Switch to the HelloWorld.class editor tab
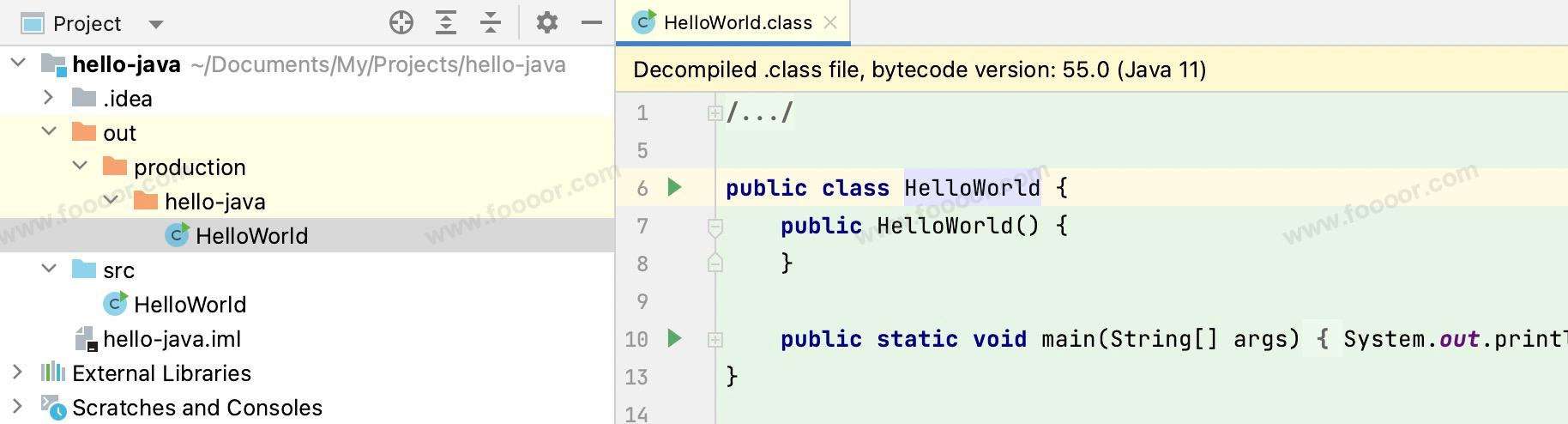Image resolution: width=1568 pixels, height=424 pixels. (737, 23)
